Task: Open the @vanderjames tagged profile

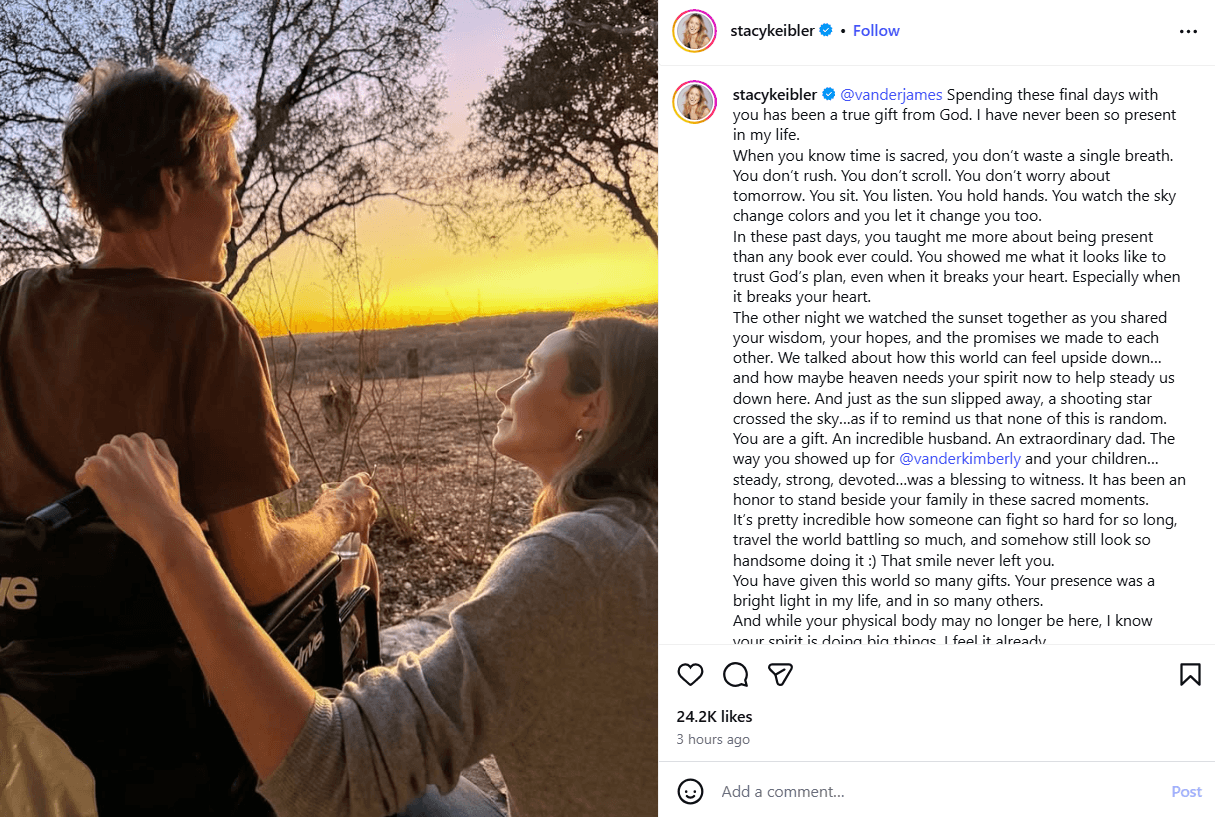Action: pyautogui.click(x=890, y=94)
